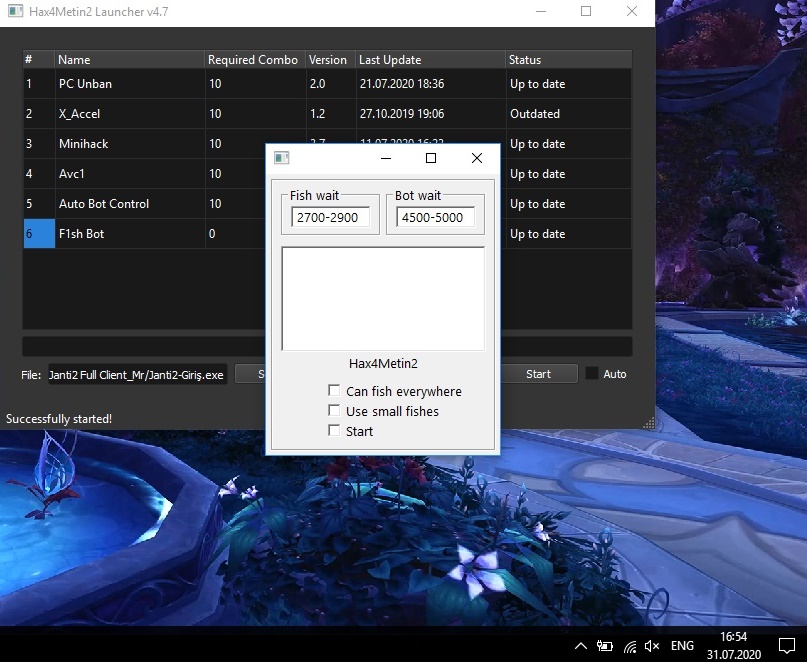Click the Fish wait input field
807x662 pixels.
(x=330, y=217)
